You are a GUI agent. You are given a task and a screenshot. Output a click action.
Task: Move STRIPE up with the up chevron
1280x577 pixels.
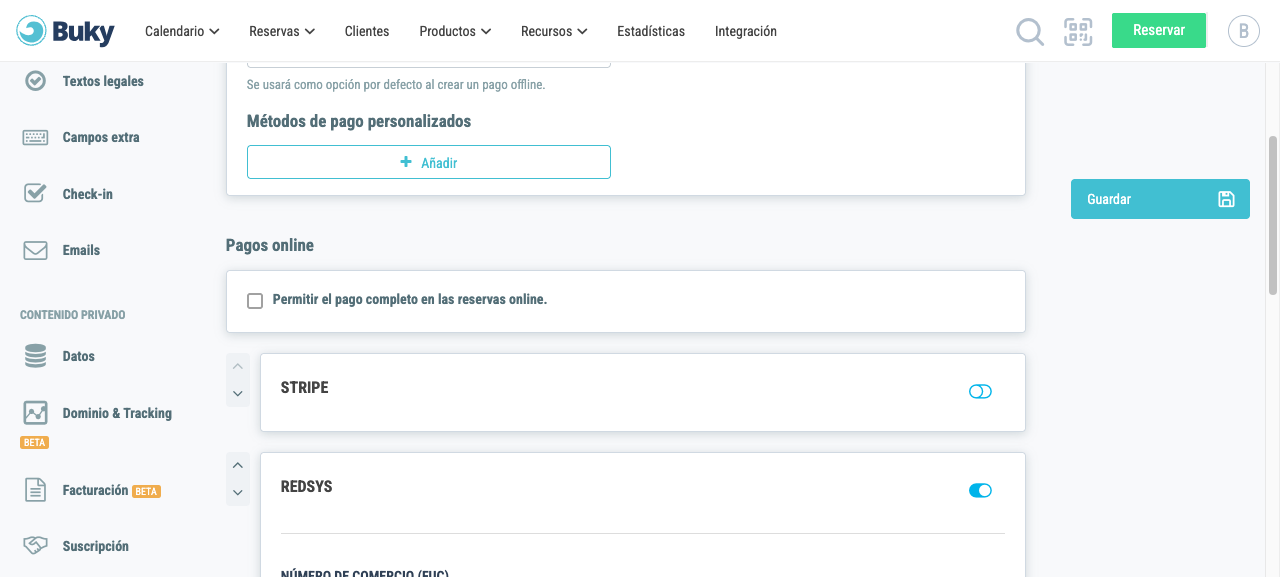238,366
